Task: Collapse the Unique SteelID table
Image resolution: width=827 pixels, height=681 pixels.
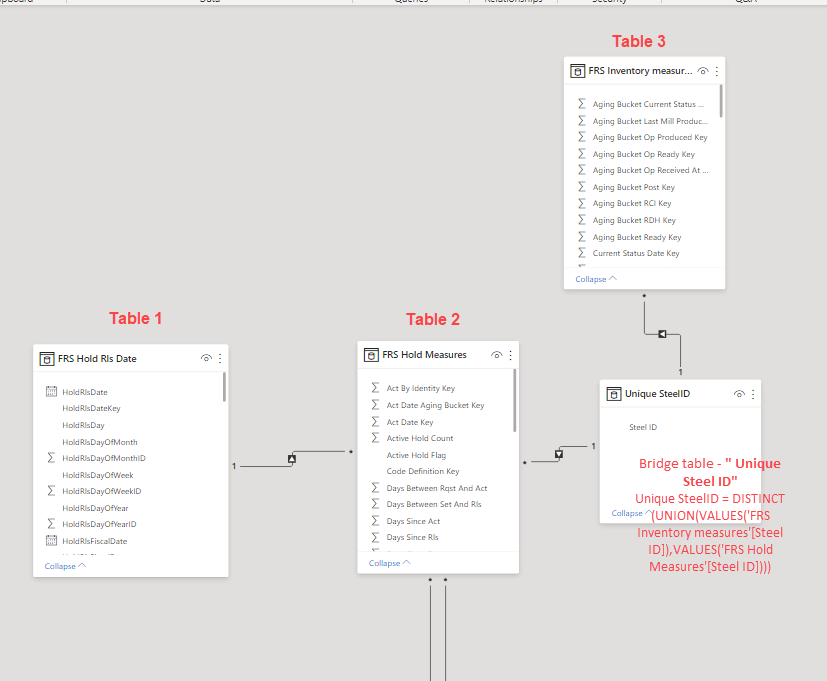Action: pos(631,513)
